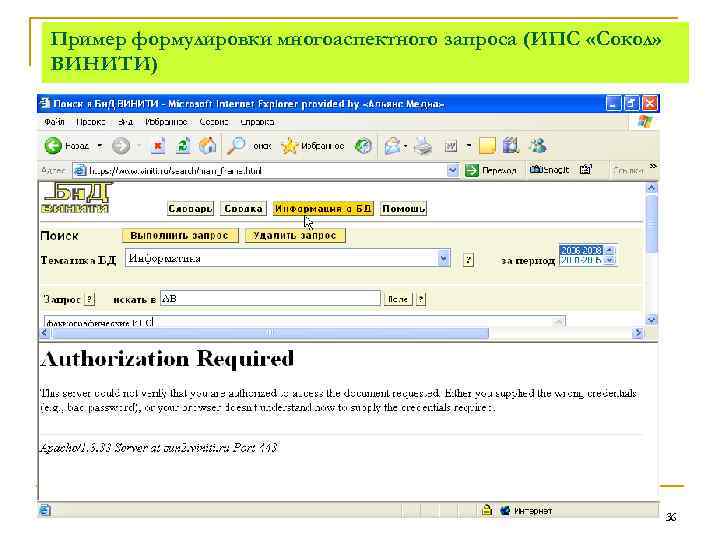The width and height of the screenshot is (720, 540).
Task: Click the horizontal scrollbar right arrow
Action: pyautogui.click(x=637, y=333)
